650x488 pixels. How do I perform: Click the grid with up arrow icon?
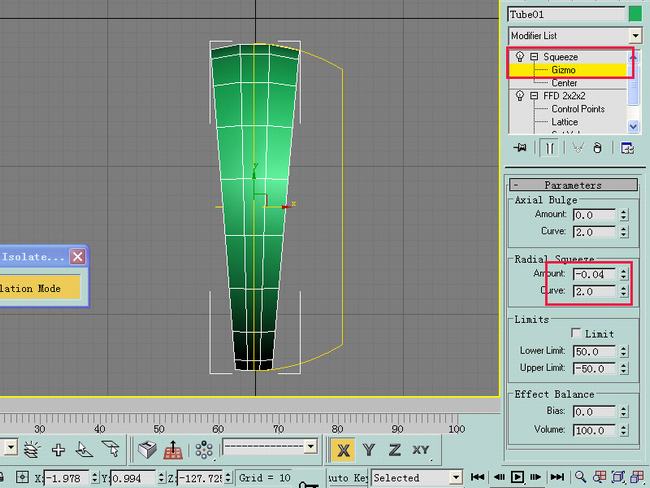point(173,450)
